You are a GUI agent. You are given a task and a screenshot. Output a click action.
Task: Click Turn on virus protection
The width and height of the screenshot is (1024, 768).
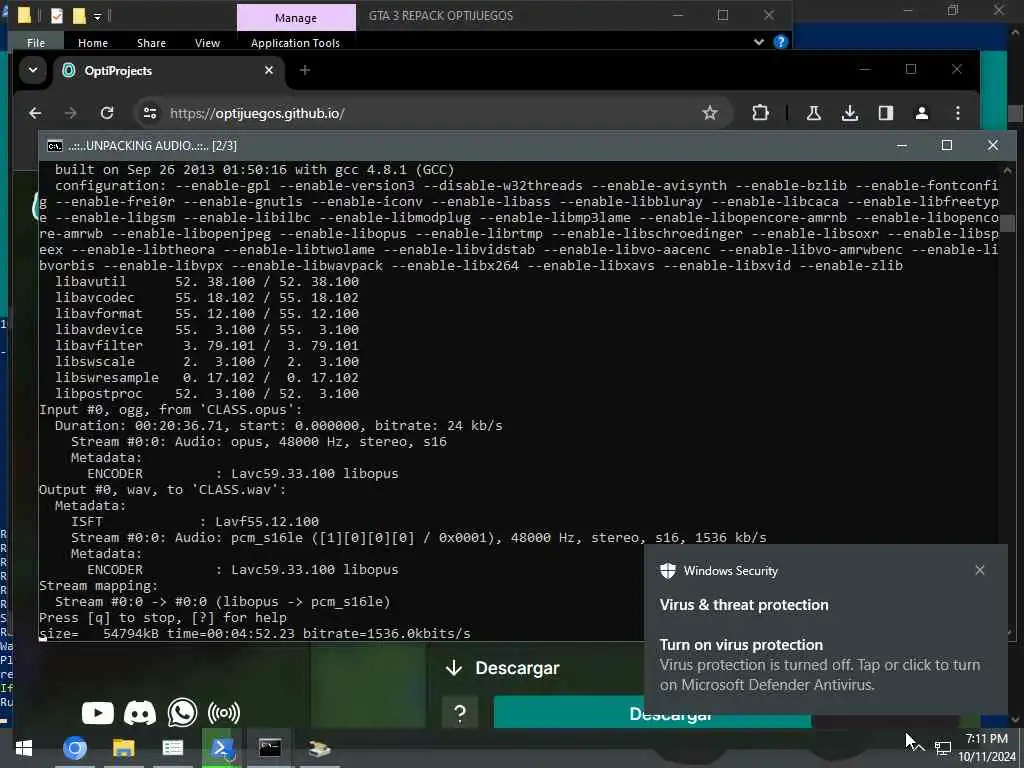point(741,645)
